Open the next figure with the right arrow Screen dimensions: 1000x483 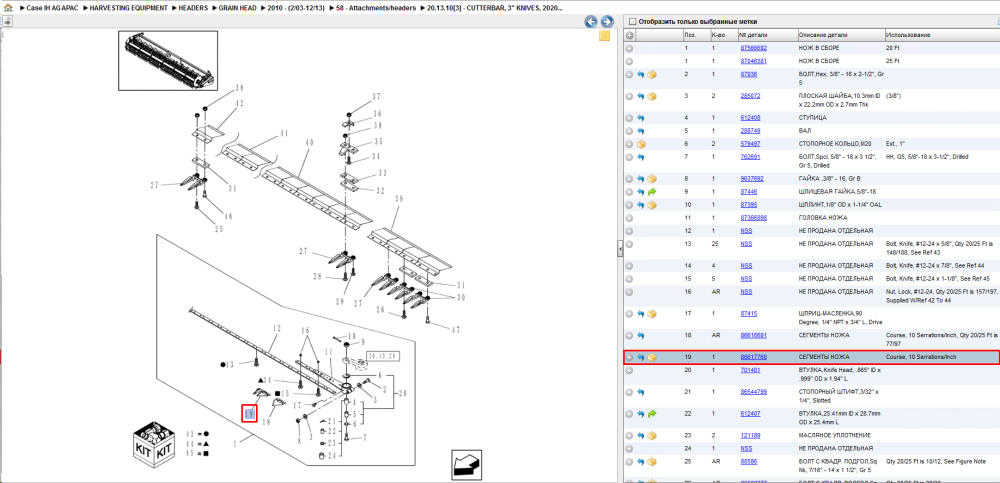pos(607,22)
